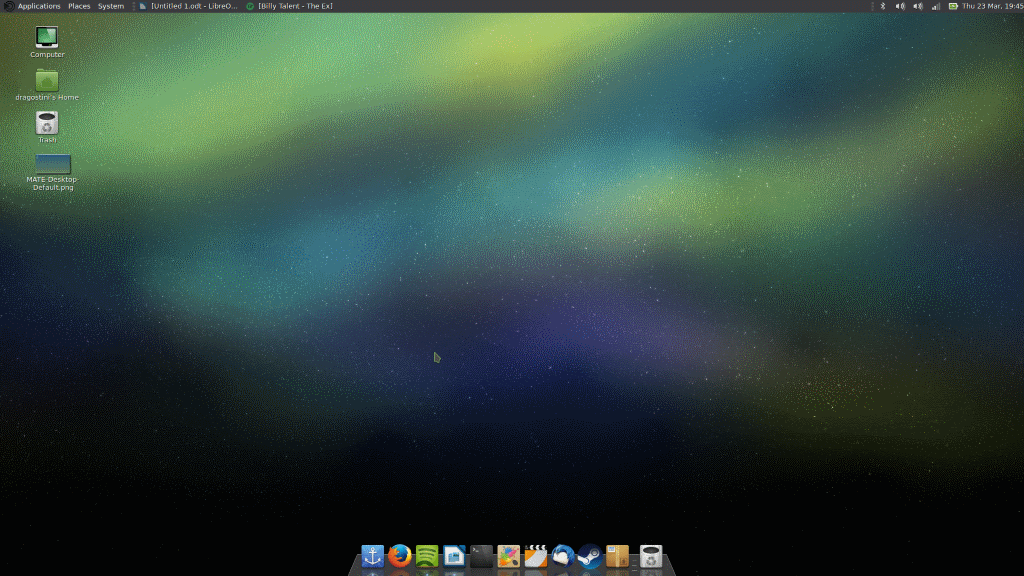Open Thunderbird mail from the dock
This screenshot has height=576, width=1024.
[x=562, y=557]
